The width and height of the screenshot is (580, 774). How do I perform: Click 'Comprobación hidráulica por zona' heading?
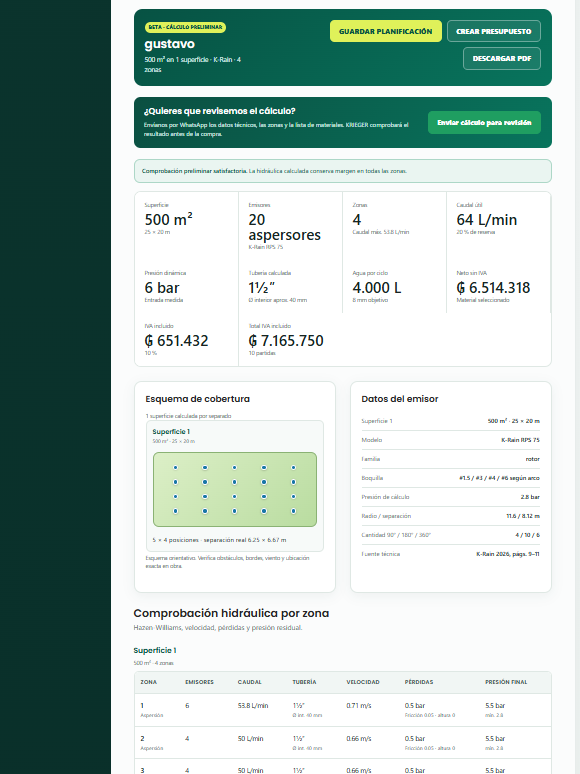pos(231,613)
